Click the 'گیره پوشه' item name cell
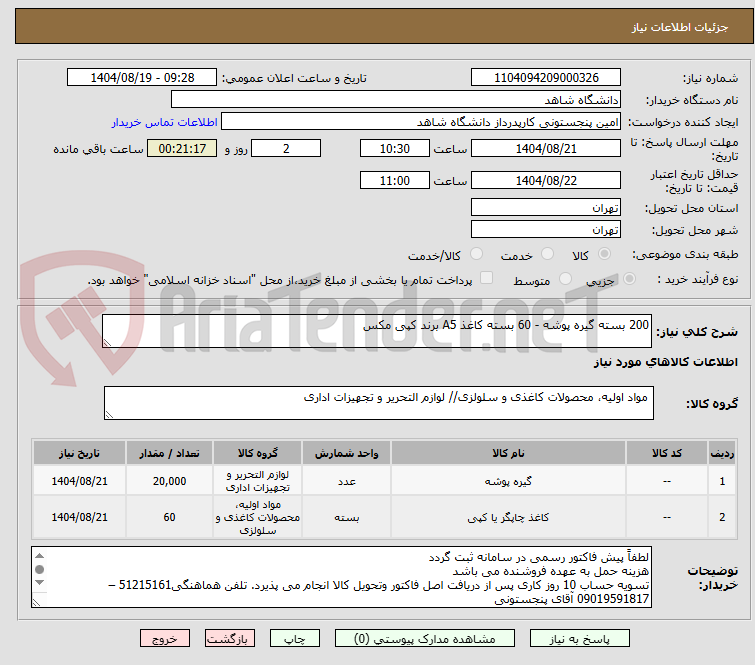The height and width of the screenshot is (665, 755). pos(508,481)
